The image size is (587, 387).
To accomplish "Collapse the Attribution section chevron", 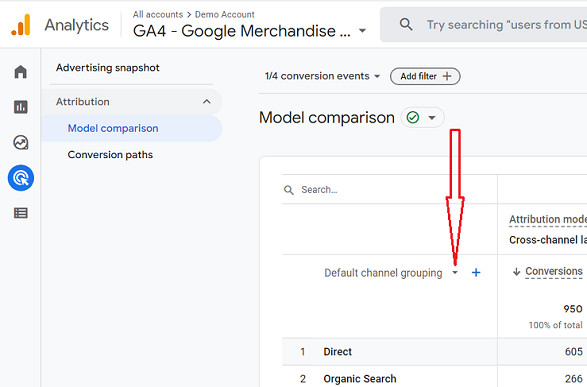I will pyautogui.click(x=207, y=102).
